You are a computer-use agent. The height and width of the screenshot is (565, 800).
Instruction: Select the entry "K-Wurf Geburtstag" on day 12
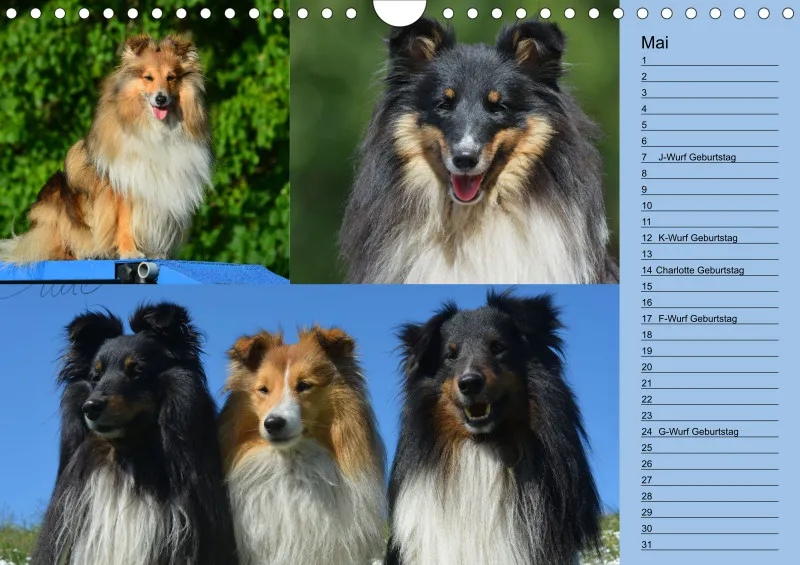(x=697, y=238)
